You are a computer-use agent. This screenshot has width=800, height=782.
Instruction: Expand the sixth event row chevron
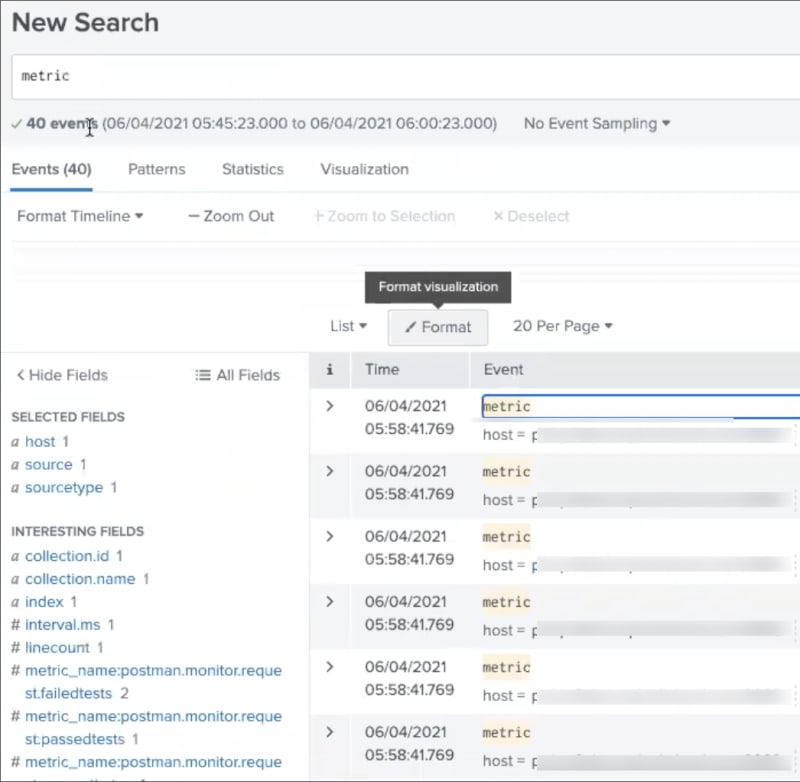pyautogui.click(x=330, y=733)
